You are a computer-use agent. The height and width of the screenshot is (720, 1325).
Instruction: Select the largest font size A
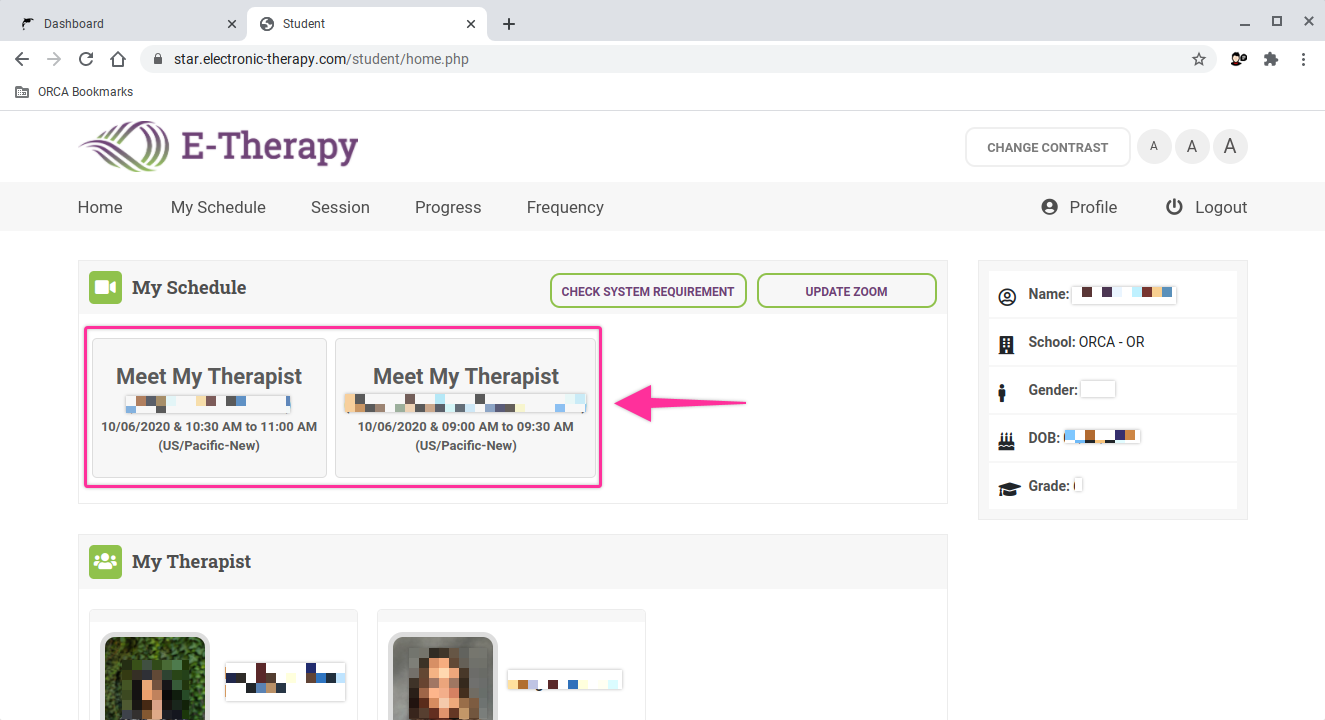tap(1230, 147)
